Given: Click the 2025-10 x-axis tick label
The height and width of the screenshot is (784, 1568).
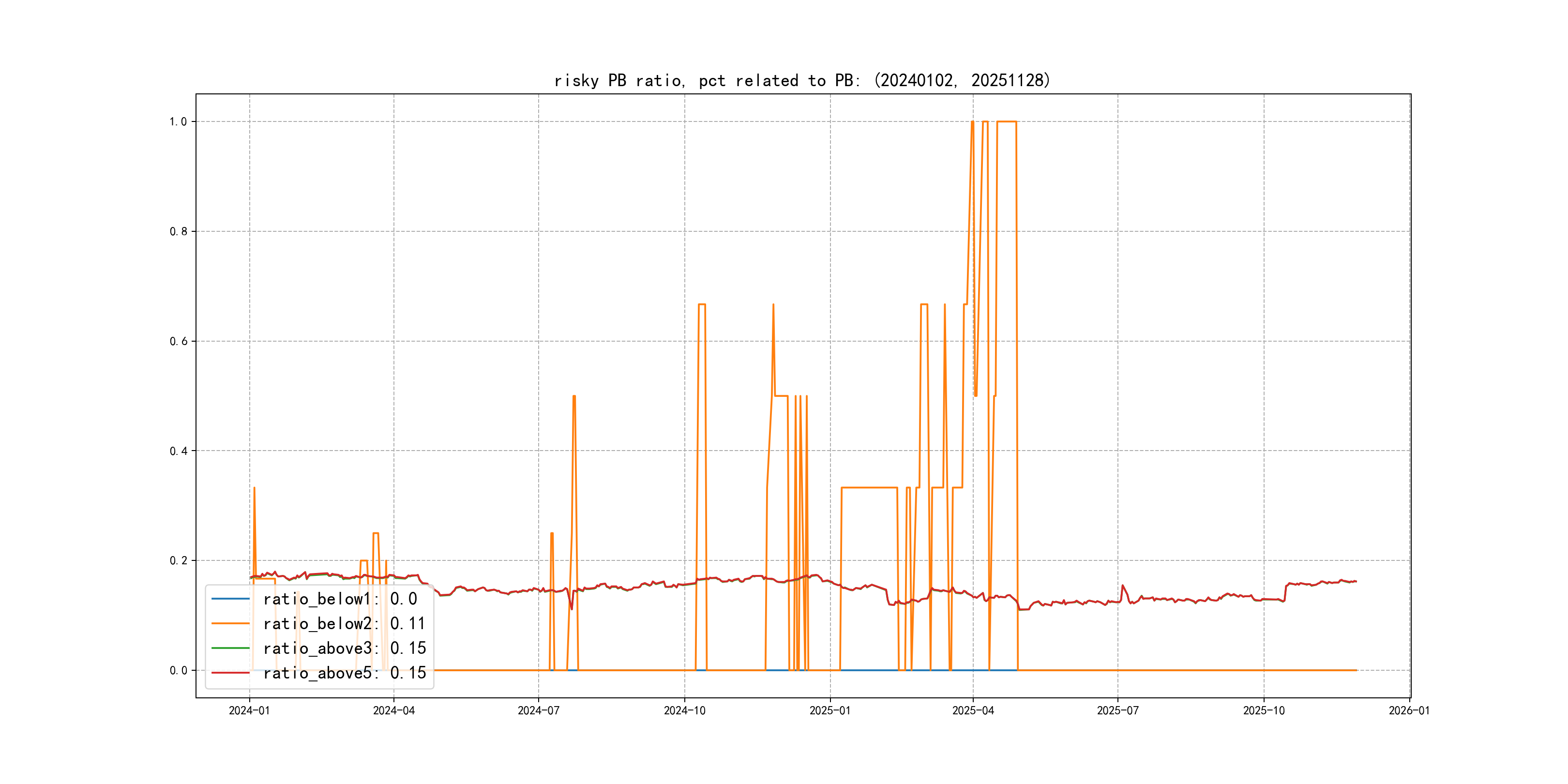Looking at the screenshot, I should tap(1264, 710).
